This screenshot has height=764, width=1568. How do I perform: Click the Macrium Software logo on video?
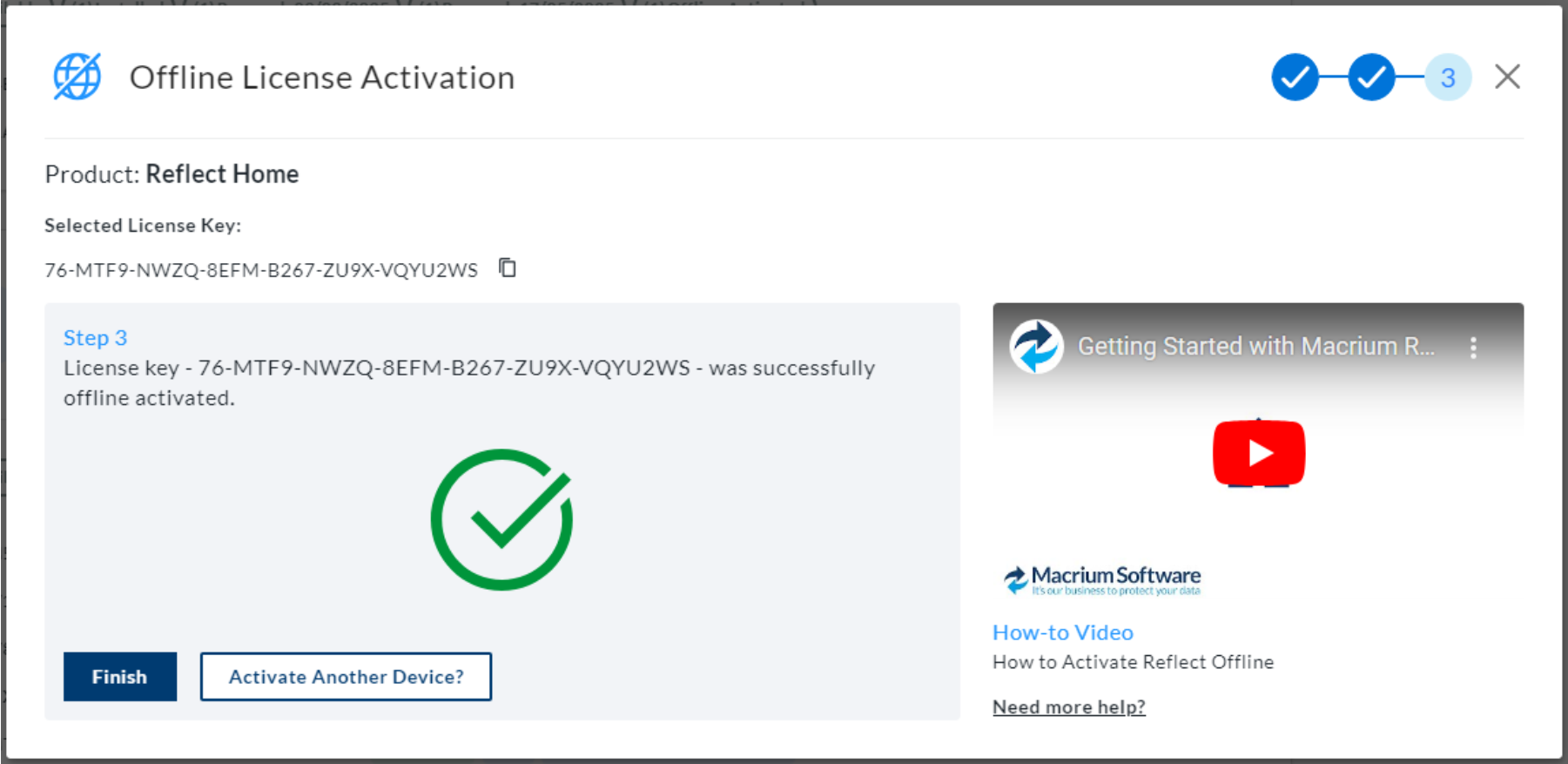(x=1102, y=580)
